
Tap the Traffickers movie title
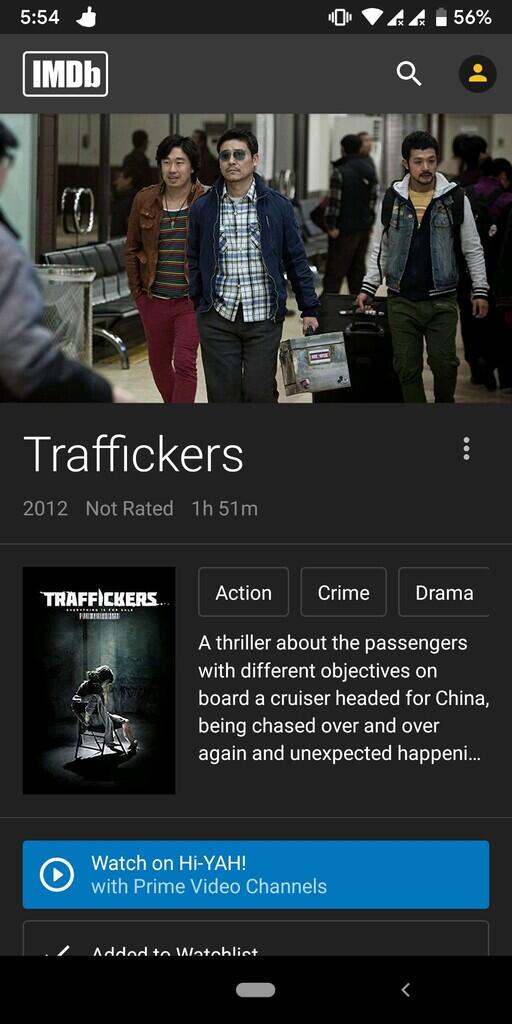[x=133, y=453]
